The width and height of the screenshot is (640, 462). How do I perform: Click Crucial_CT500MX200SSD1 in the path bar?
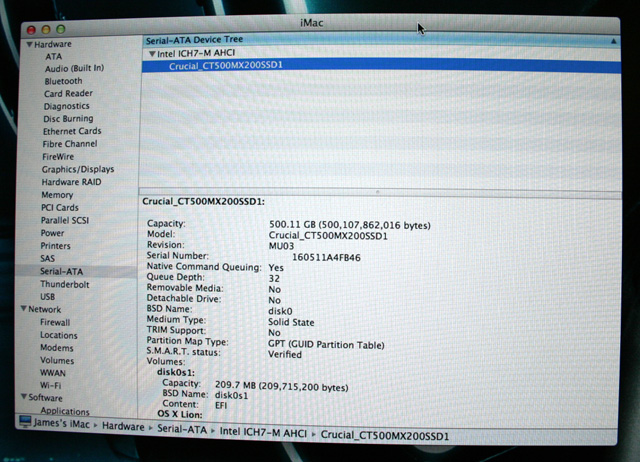pos(384,435)
